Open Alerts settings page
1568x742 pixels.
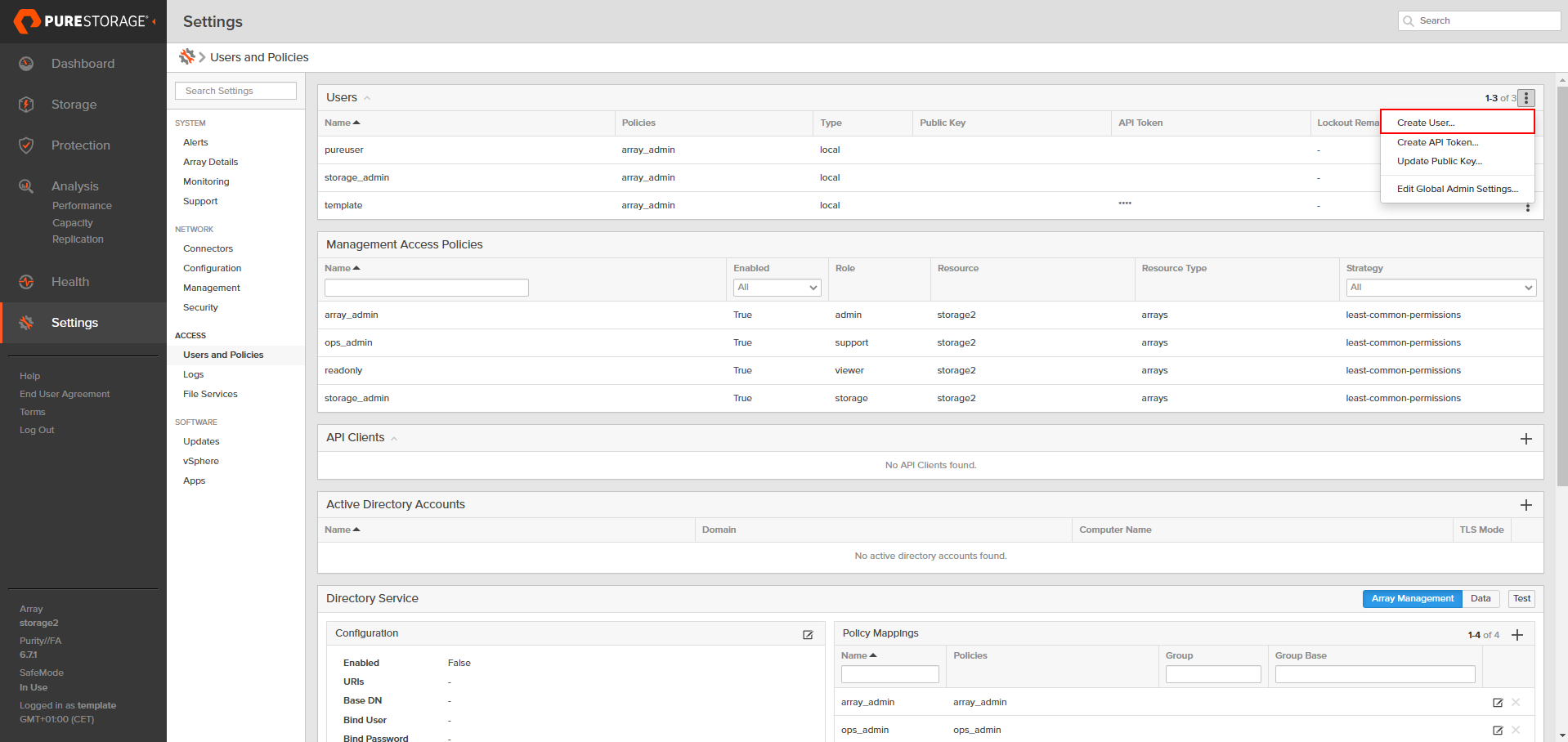click(195, 142)
